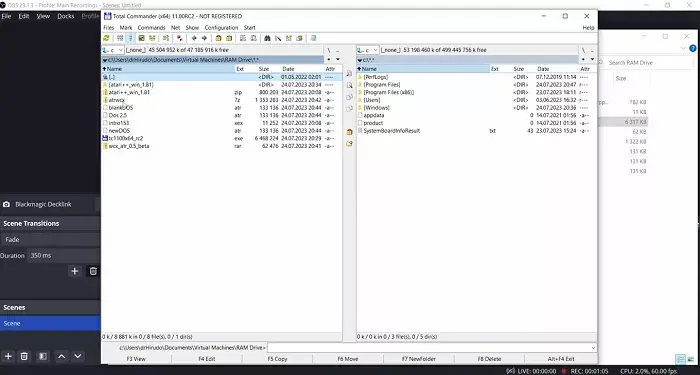Image resolution: width=700 pixels, height=375 pixels.
Task: Open OBS scene filters icon
Action: coord(43,356)
